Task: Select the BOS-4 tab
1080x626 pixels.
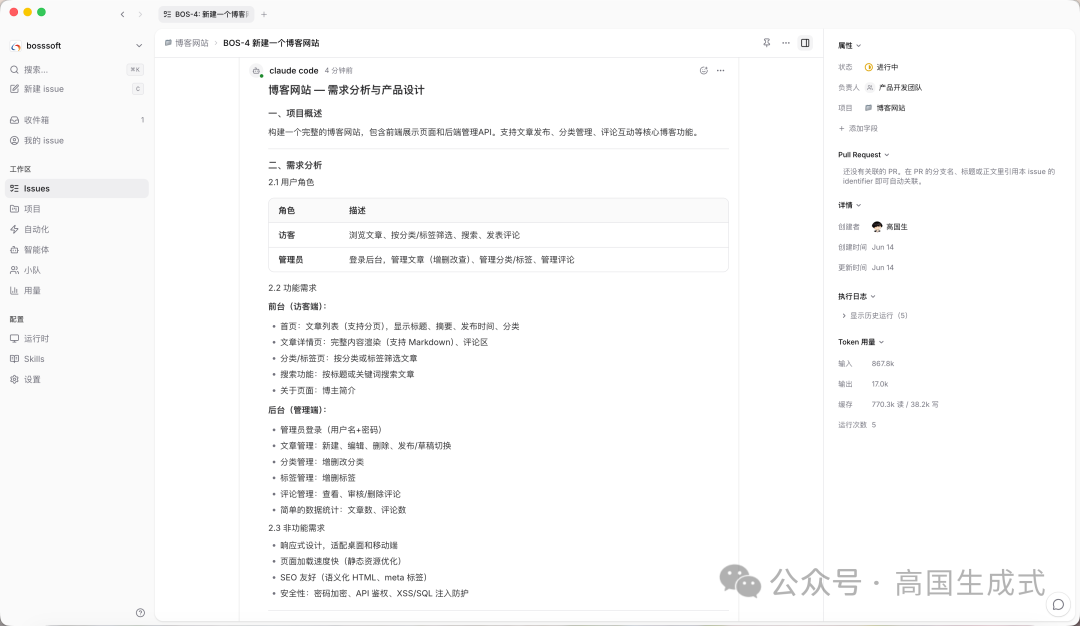Action: tap(206, 14)
